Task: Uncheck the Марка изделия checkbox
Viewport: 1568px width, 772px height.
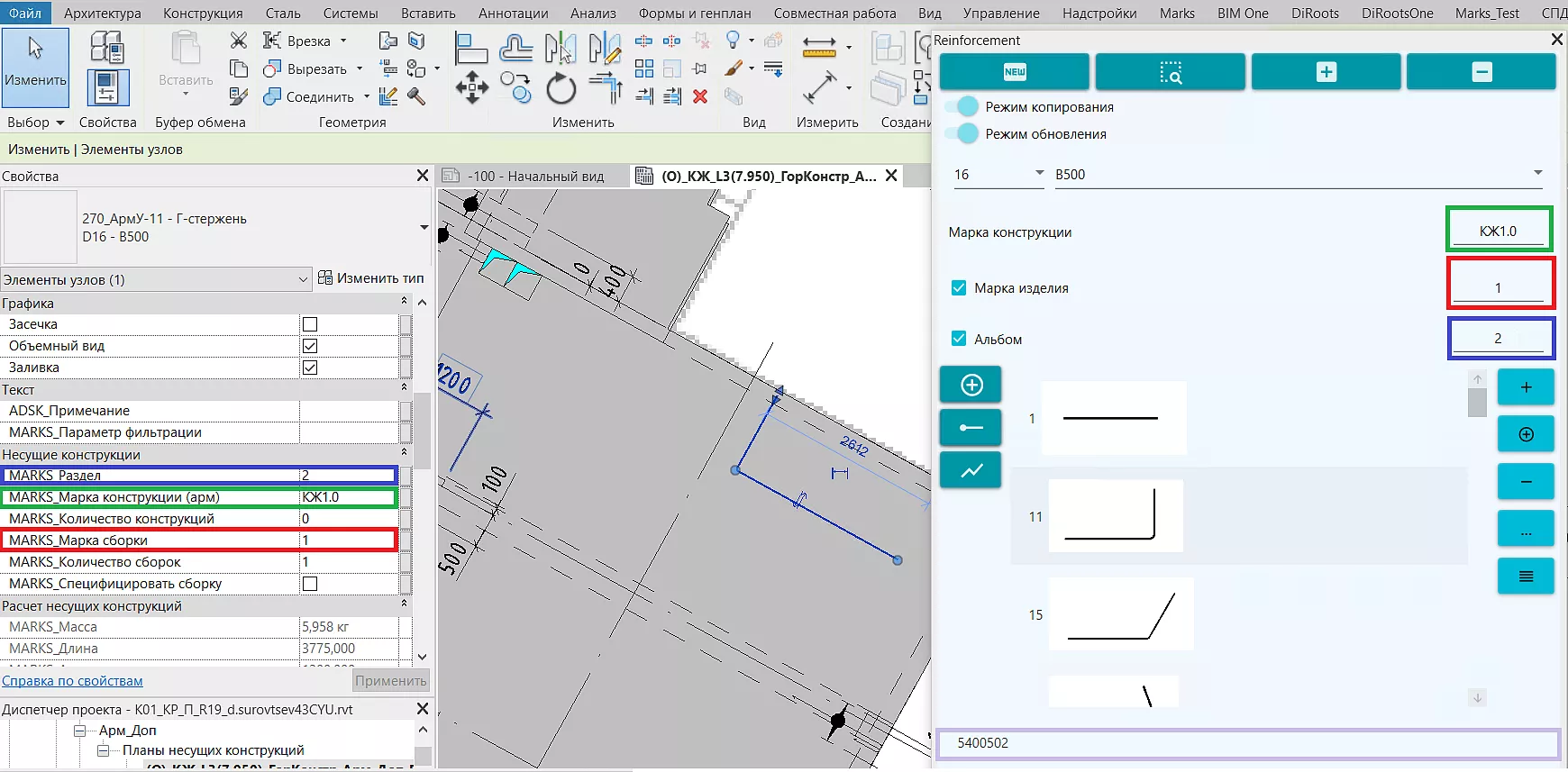Action: [x=959, y=288]
